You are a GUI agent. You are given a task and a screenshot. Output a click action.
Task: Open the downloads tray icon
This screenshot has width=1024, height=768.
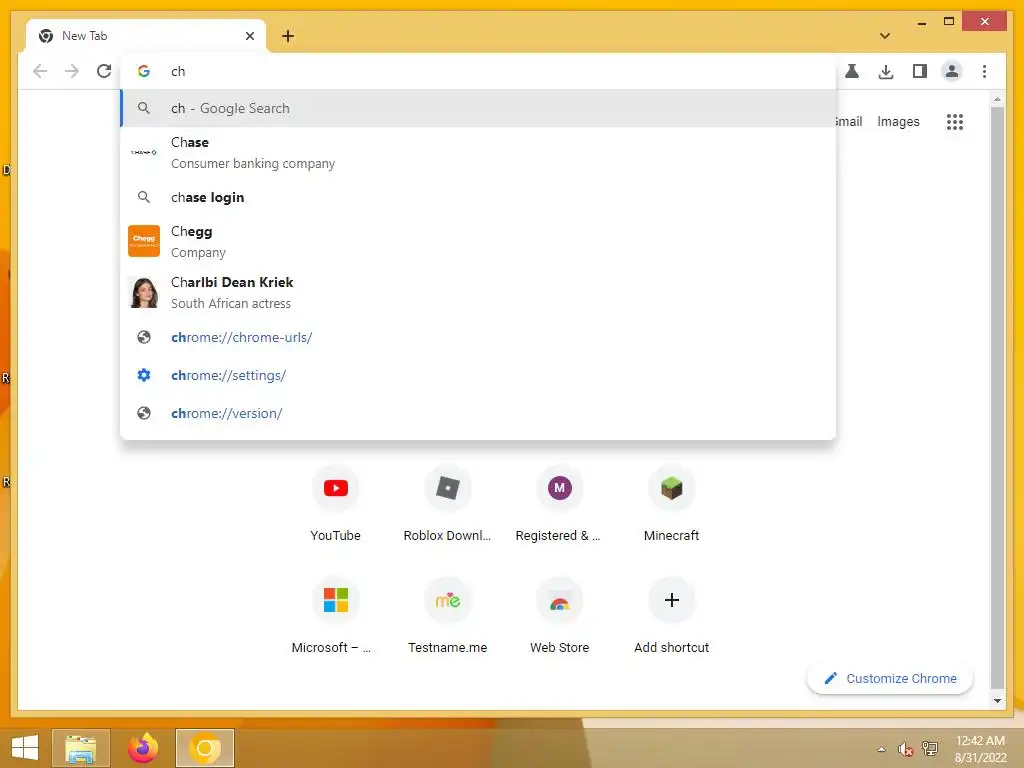click(x=886, y=71)
